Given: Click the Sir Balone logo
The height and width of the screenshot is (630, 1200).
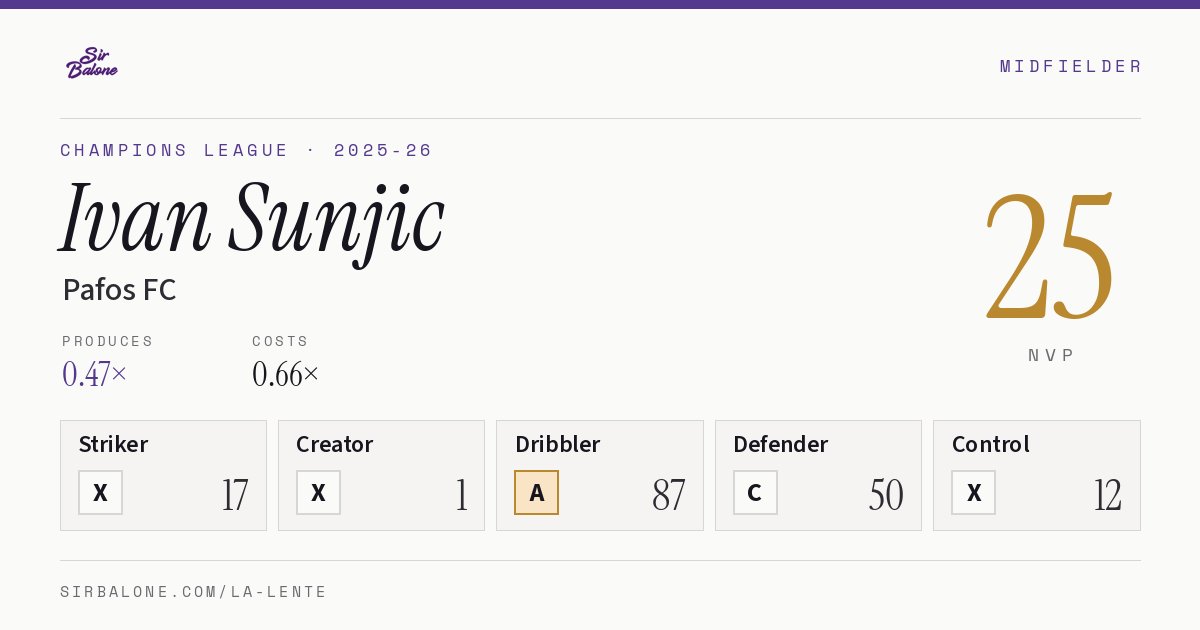Looking at the screenshot, I should [x=92, y=63].
